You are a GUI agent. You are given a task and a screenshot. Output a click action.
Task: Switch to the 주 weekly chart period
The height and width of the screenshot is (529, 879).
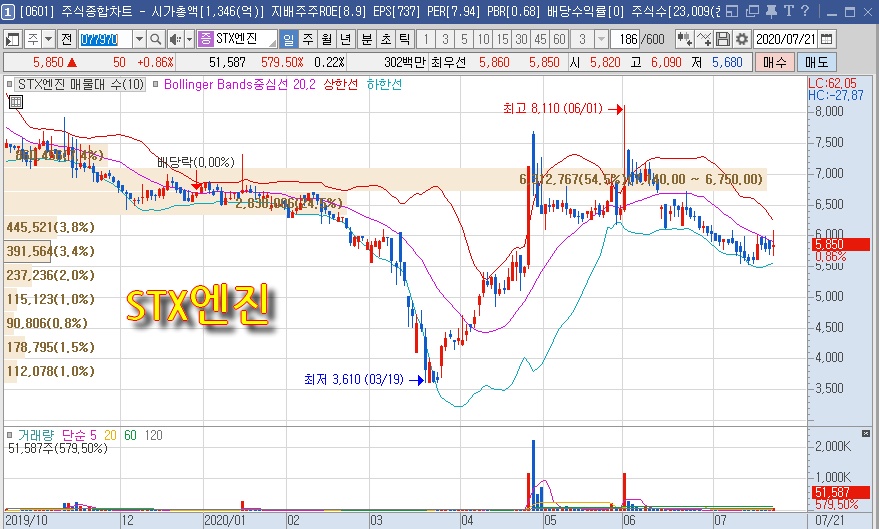click(x=308, y=39)
